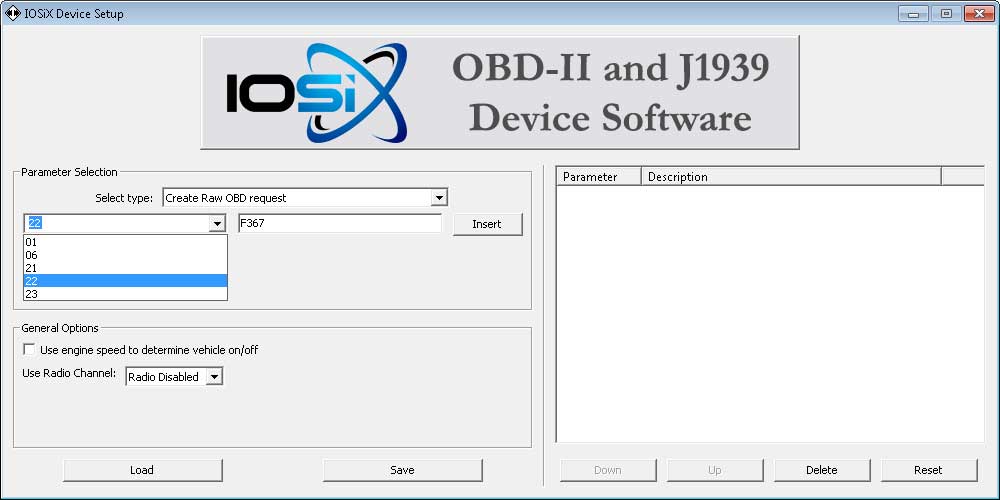
Task: Click the Reset button
Action: (x=929, y=470)
